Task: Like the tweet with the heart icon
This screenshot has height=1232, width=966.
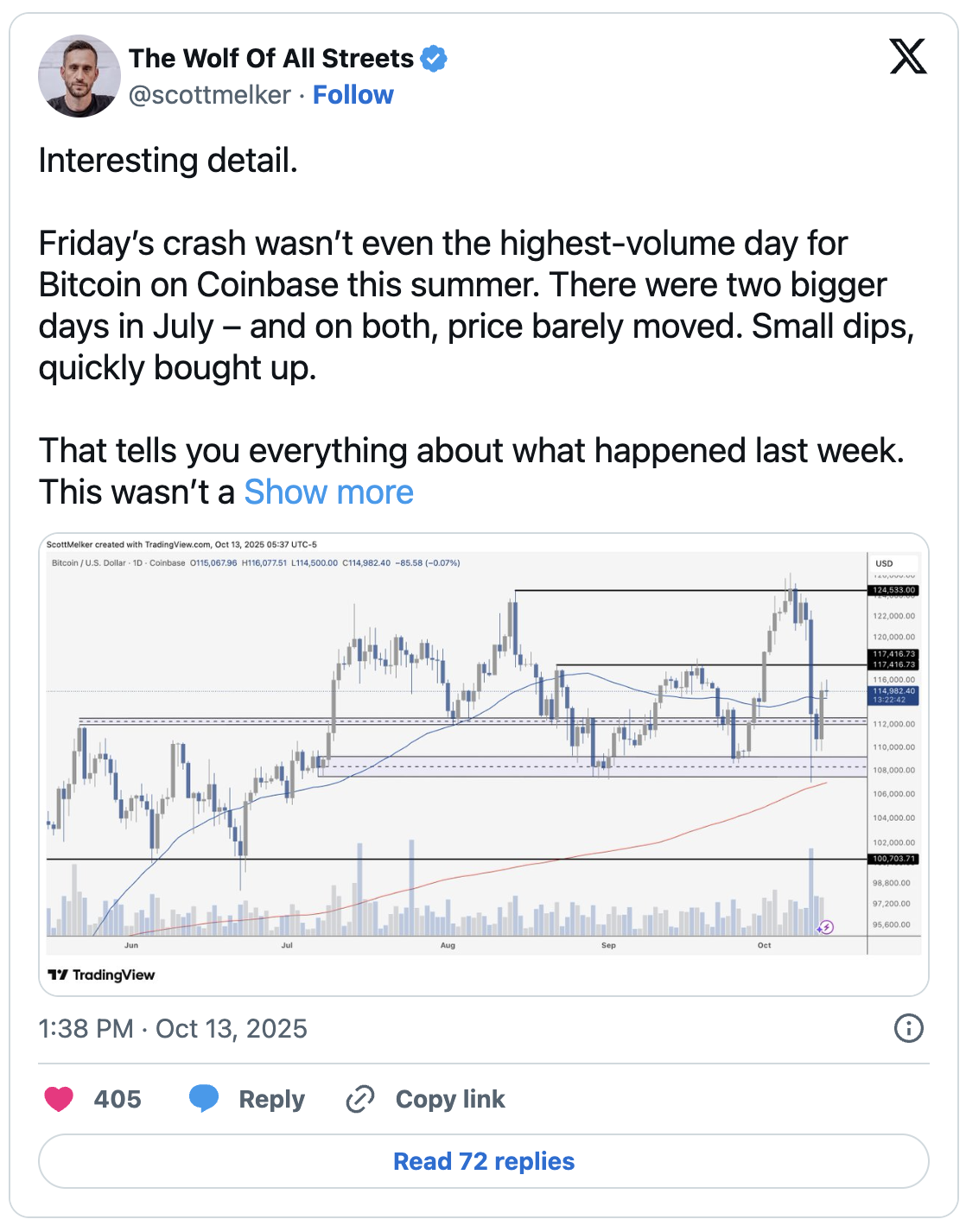Action: [x=59, y=1099]
